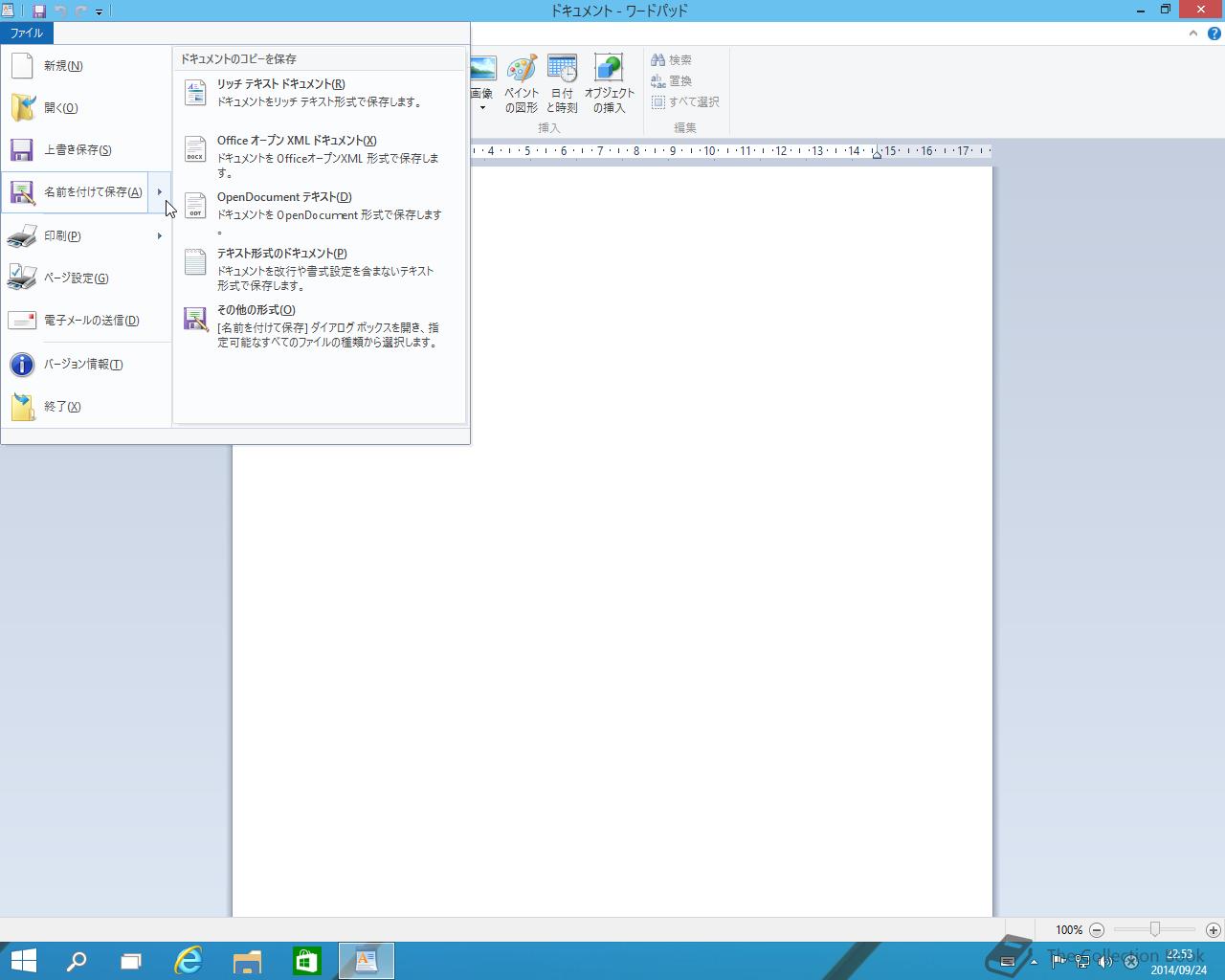Click the plain text document icon
This screenshot has width=1225, height=980.
[x=195, y=262]
